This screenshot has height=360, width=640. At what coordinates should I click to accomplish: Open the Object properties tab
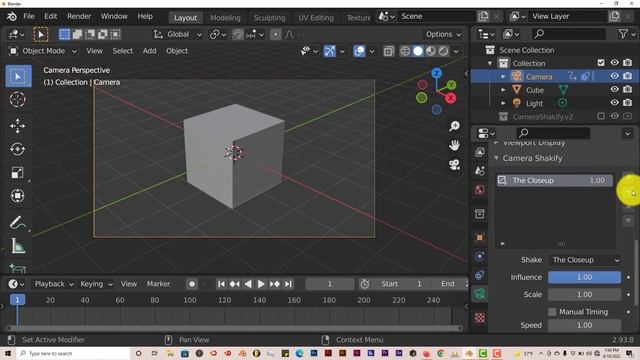tap(480, 238)
